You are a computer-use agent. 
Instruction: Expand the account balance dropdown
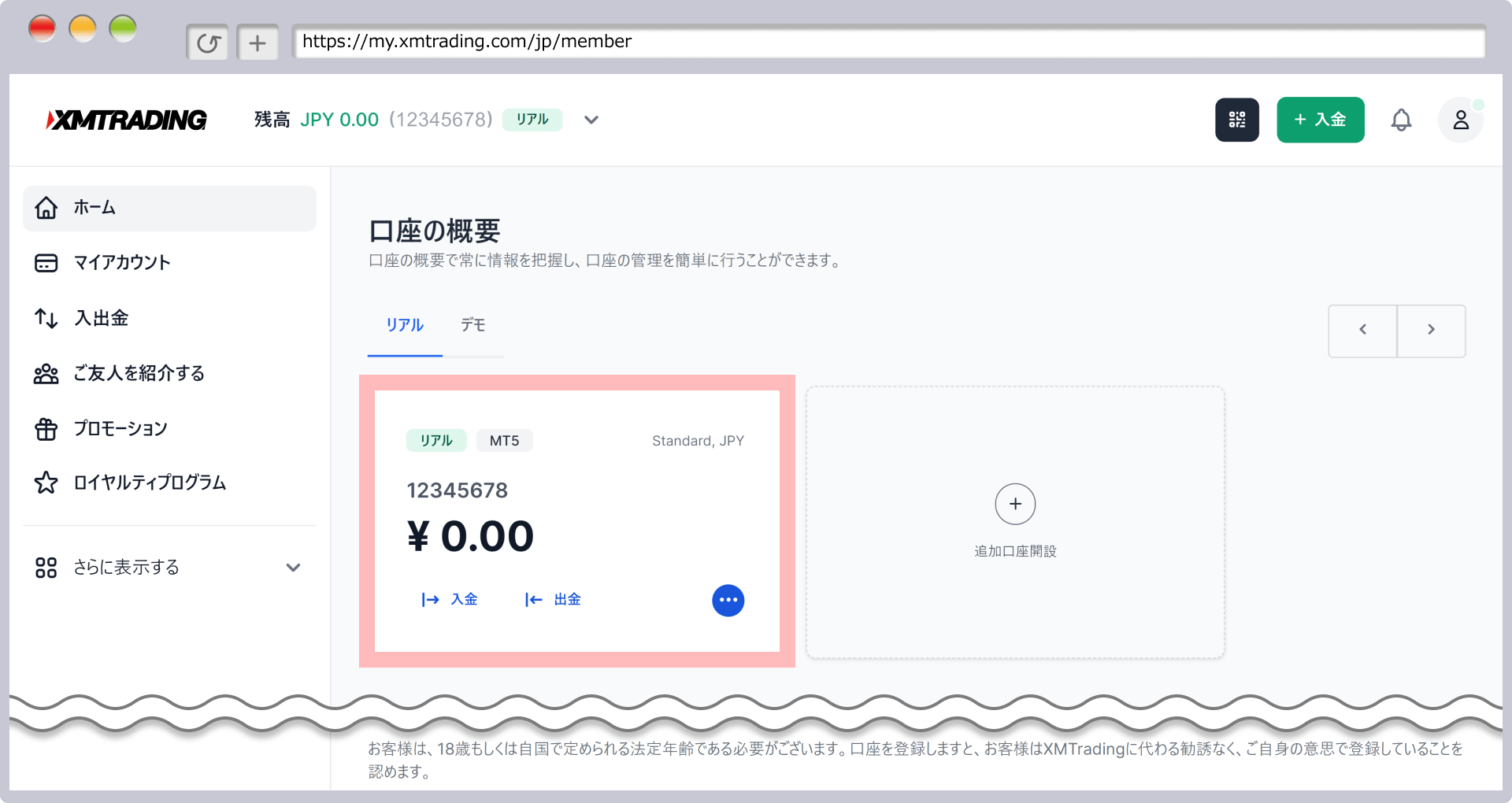point(591,120)
